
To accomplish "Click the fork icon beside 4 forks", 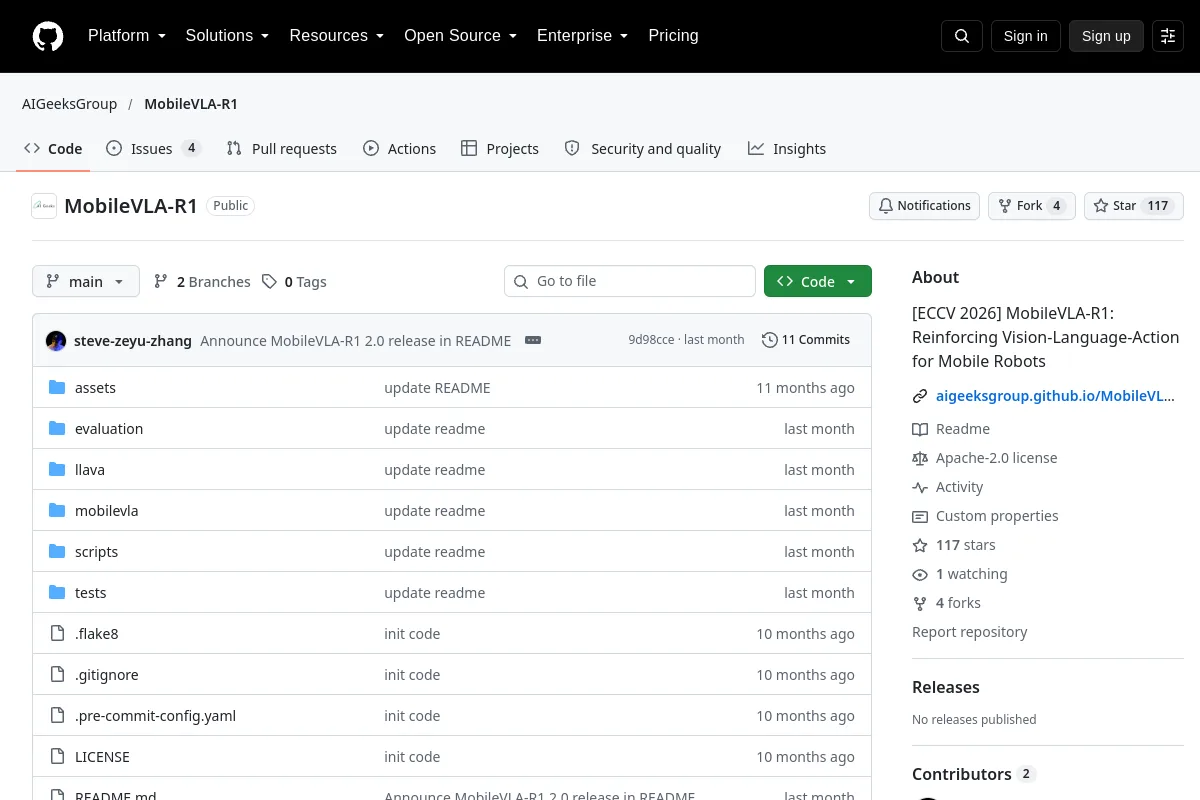I will (920, 603).
